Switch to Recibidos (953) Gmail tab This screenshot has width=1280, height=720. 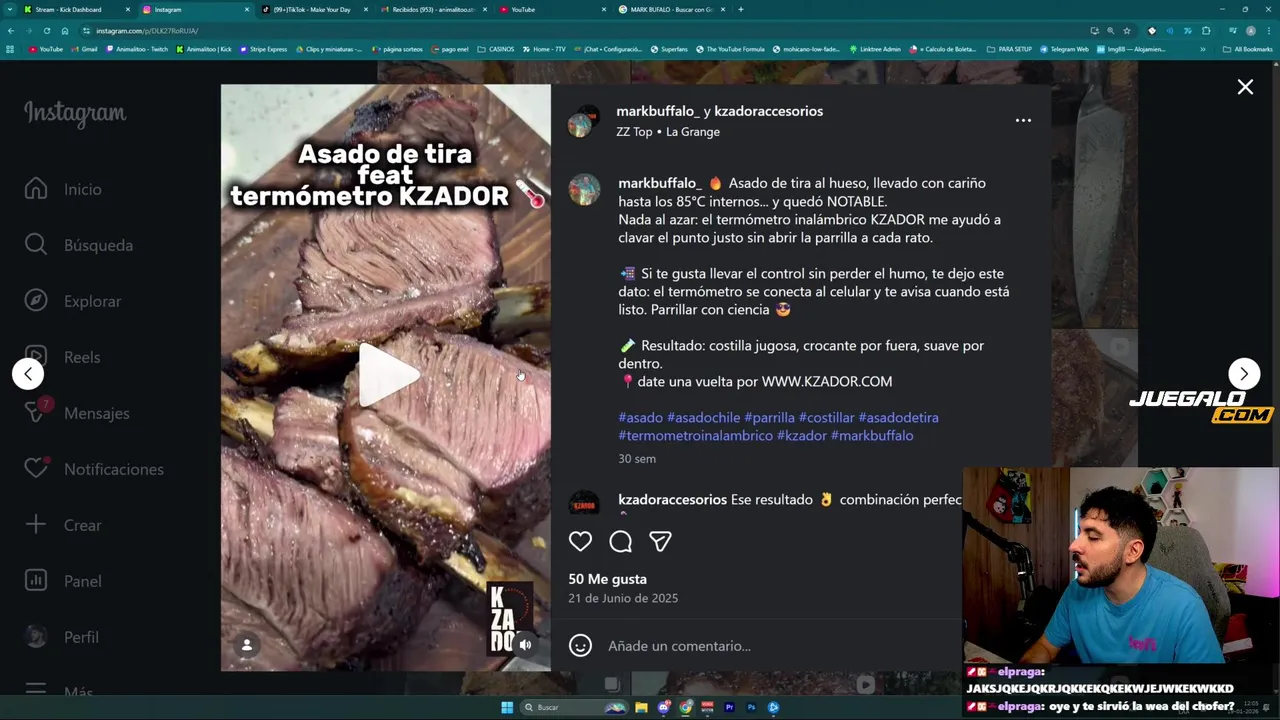click(432, 9)
